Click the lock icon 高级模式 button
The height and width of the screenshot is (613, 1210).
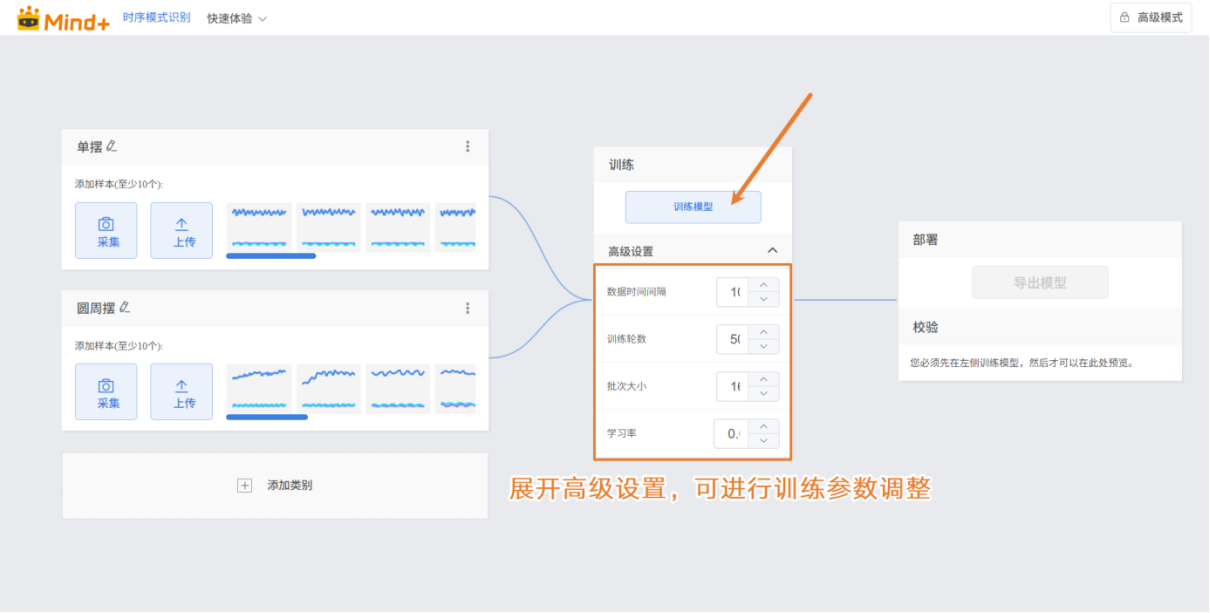[x=1150, y=18]
